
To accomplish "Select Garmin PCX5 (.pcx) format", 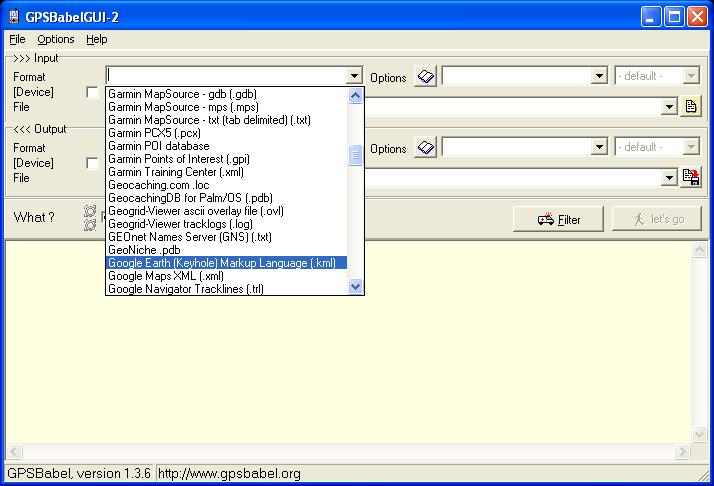I will click(226, 133).
